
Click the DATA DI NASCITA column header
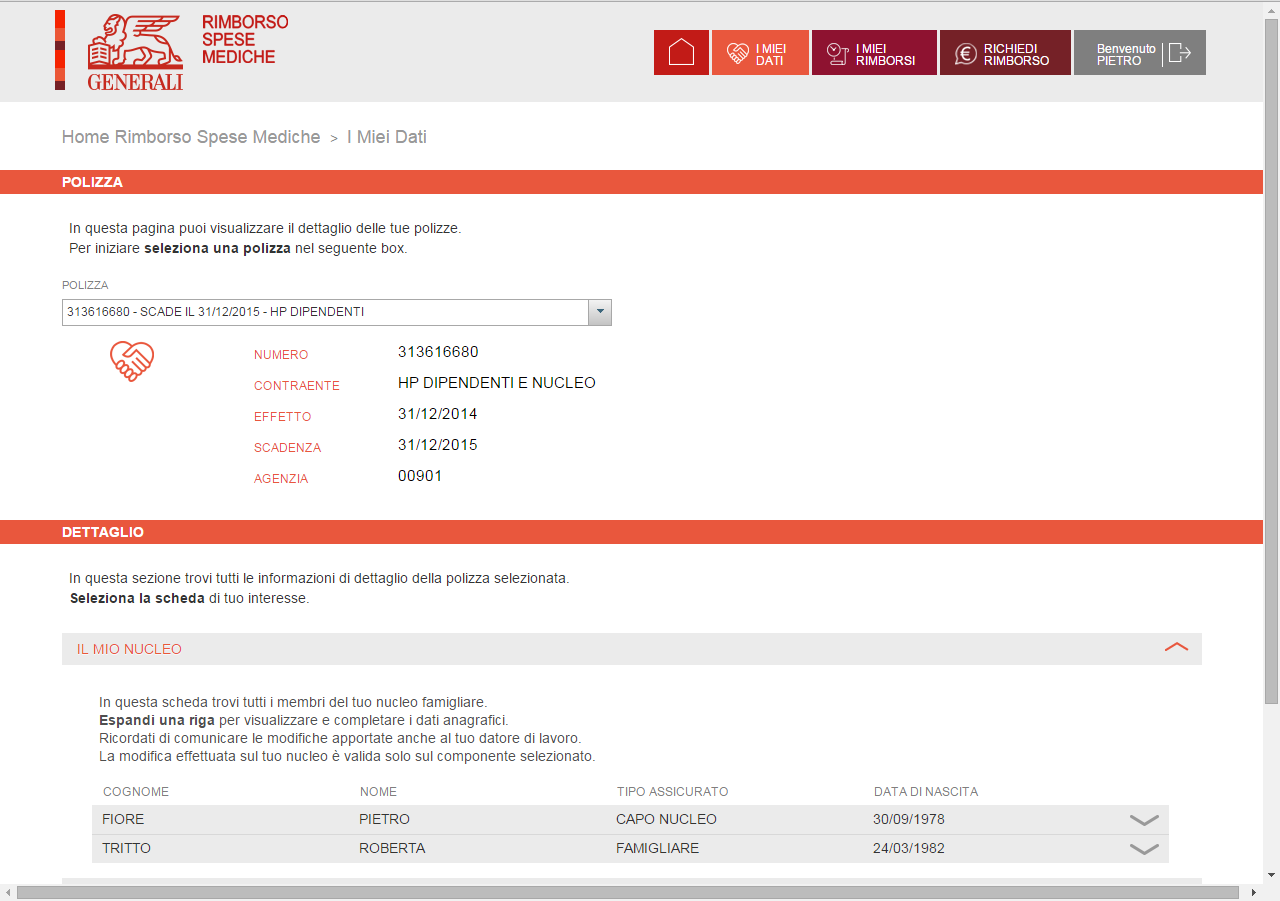(926, 791)
